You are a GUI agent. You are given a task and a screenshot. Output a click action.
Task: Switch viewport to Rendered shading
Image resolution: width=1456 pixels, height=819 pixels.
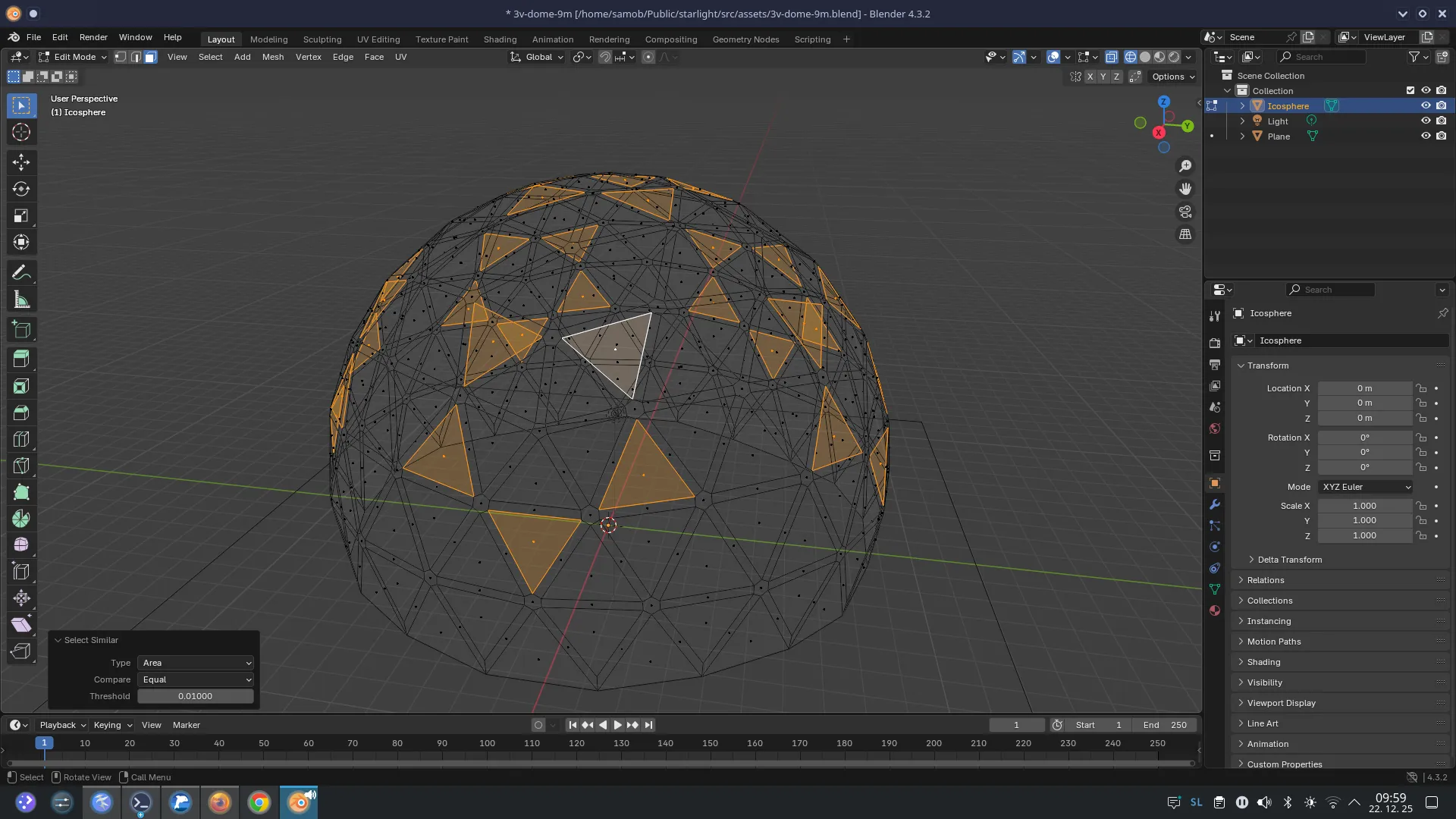point(1174,57)
